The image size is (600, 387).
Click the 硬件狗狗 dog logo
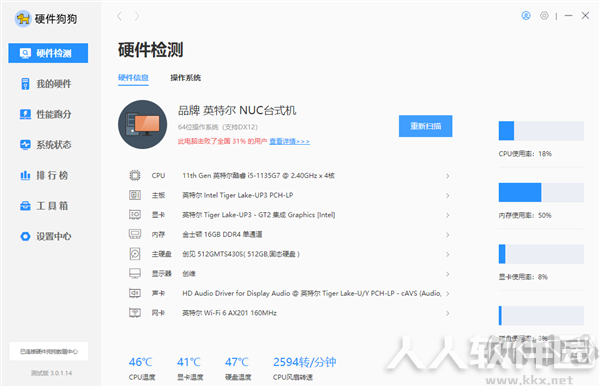point(23,18)
